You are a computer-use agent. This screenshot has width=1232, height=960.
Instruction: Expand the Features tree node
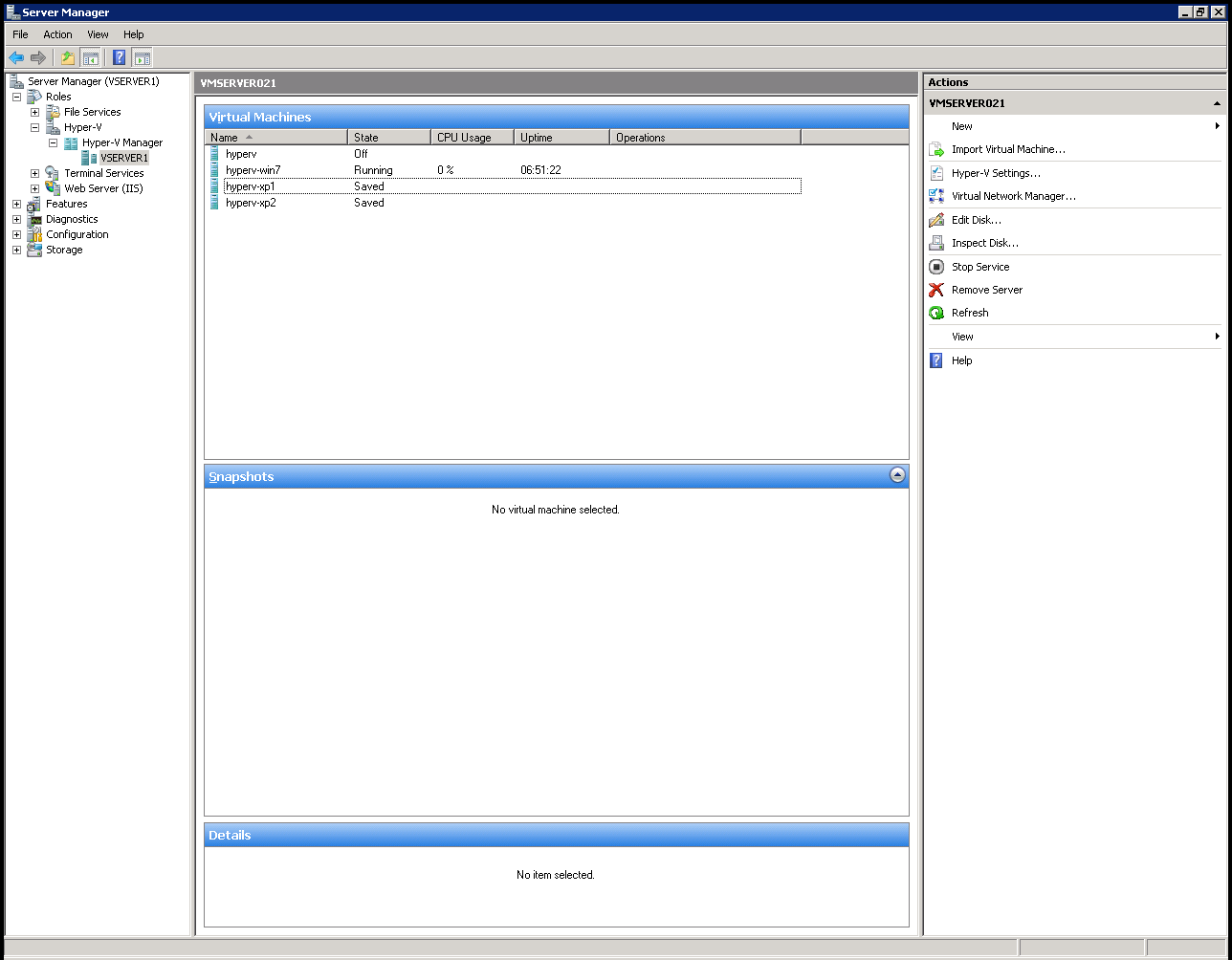(16, 204)
